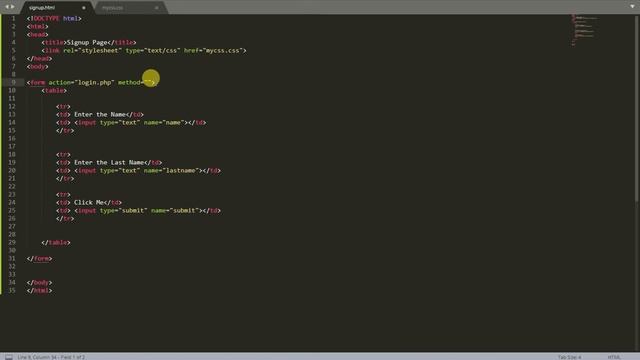Open the HTML syntax selector
The image size is (640, 360).
pos(614,357)
